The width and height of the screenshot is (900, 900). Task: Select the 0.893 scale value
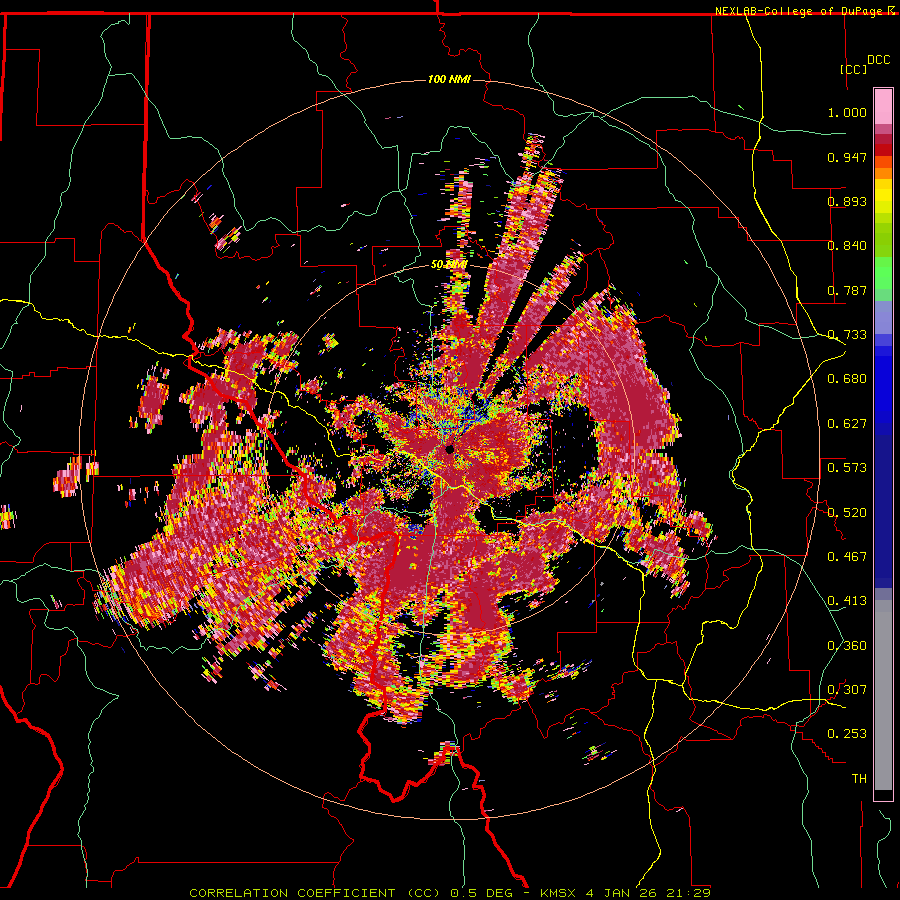coord(847,201)
